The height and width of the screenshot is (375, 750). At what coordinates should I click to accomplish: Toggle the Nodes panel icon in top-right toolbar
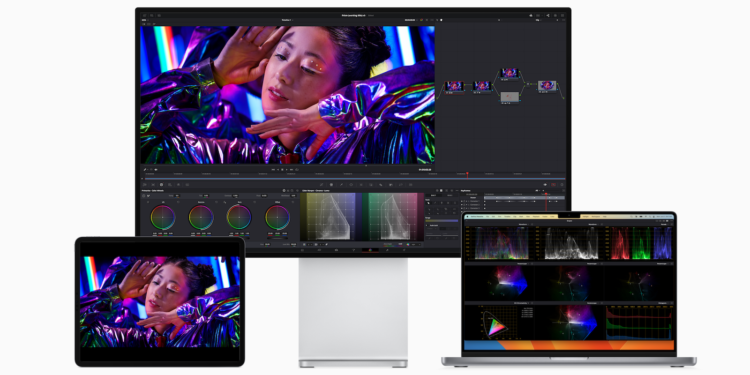tap(548, 15)
